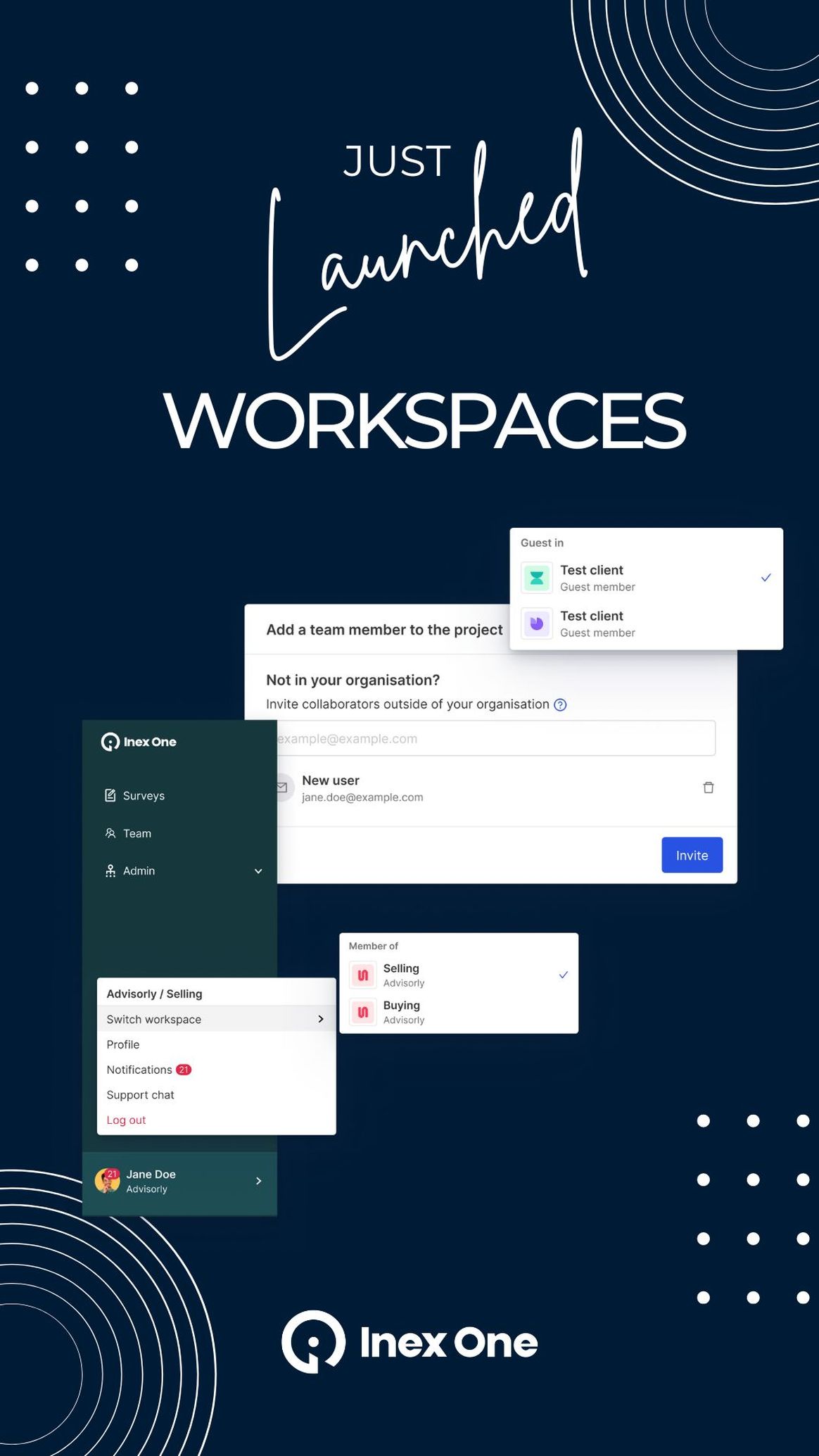Click the purple Test client icon
Viewport: 819px width, 1456px height.
point(537,623)
